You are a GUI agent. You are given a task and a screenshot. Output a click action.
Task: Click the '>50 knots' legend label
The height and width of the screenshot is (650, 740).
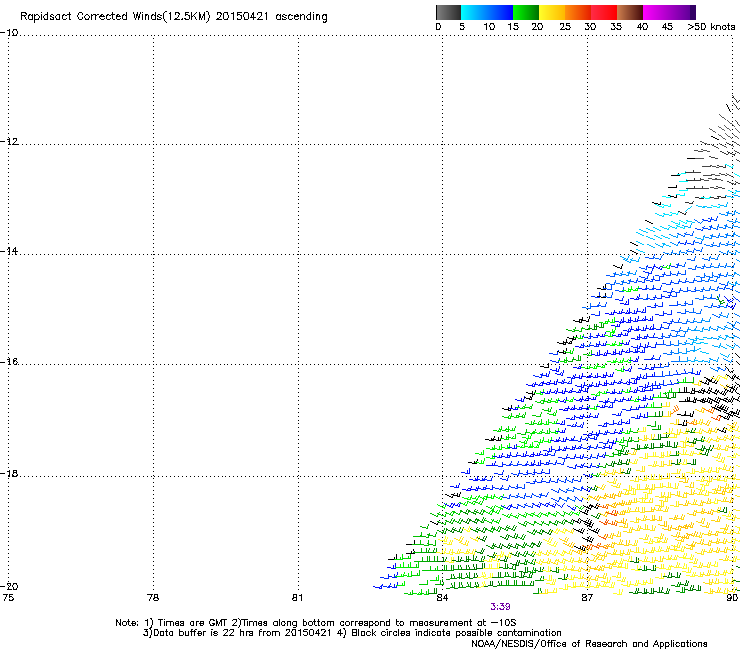711,27
